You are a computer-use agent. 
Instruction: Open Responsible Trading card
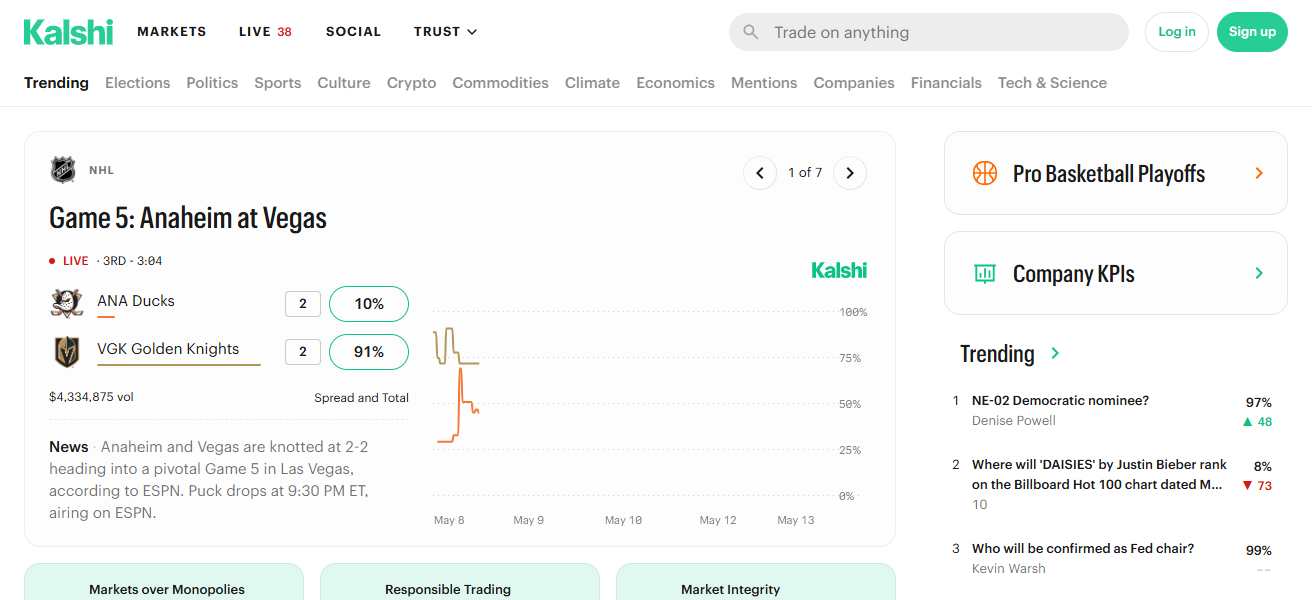pyautogui.click(x=460, y=582)
